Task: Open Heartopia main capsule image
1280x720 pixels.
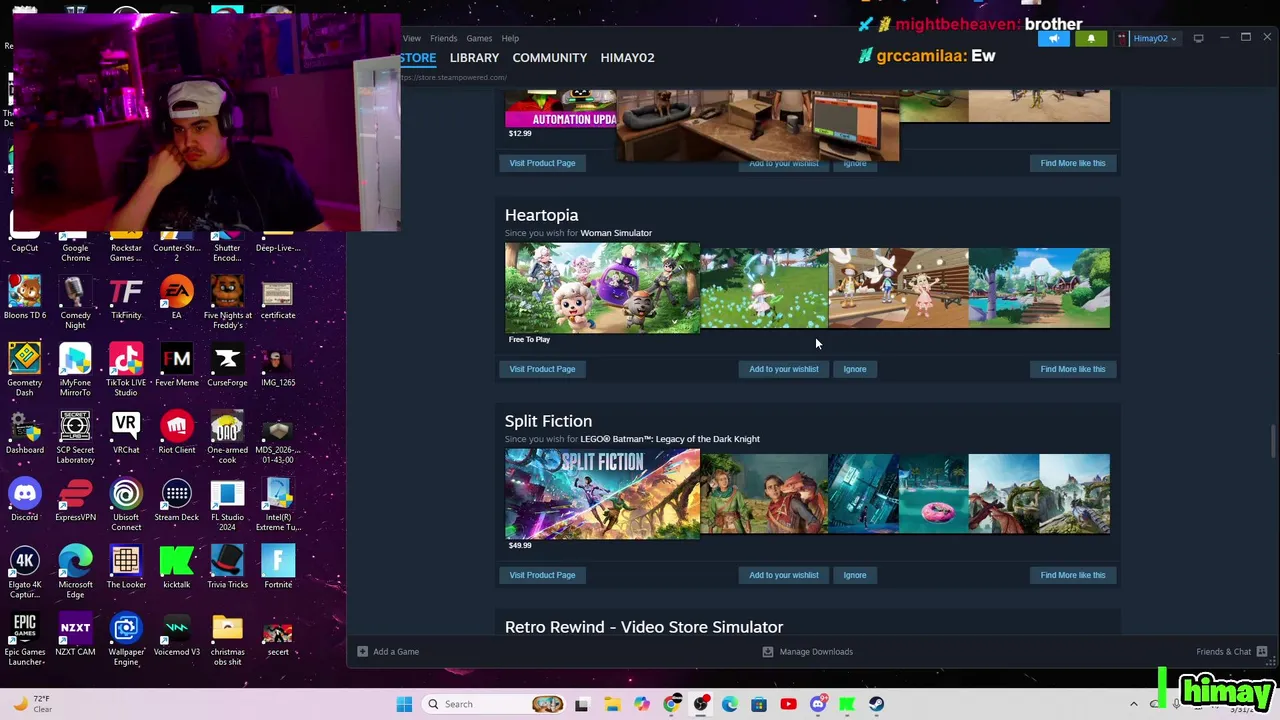Action: point(602,288)
